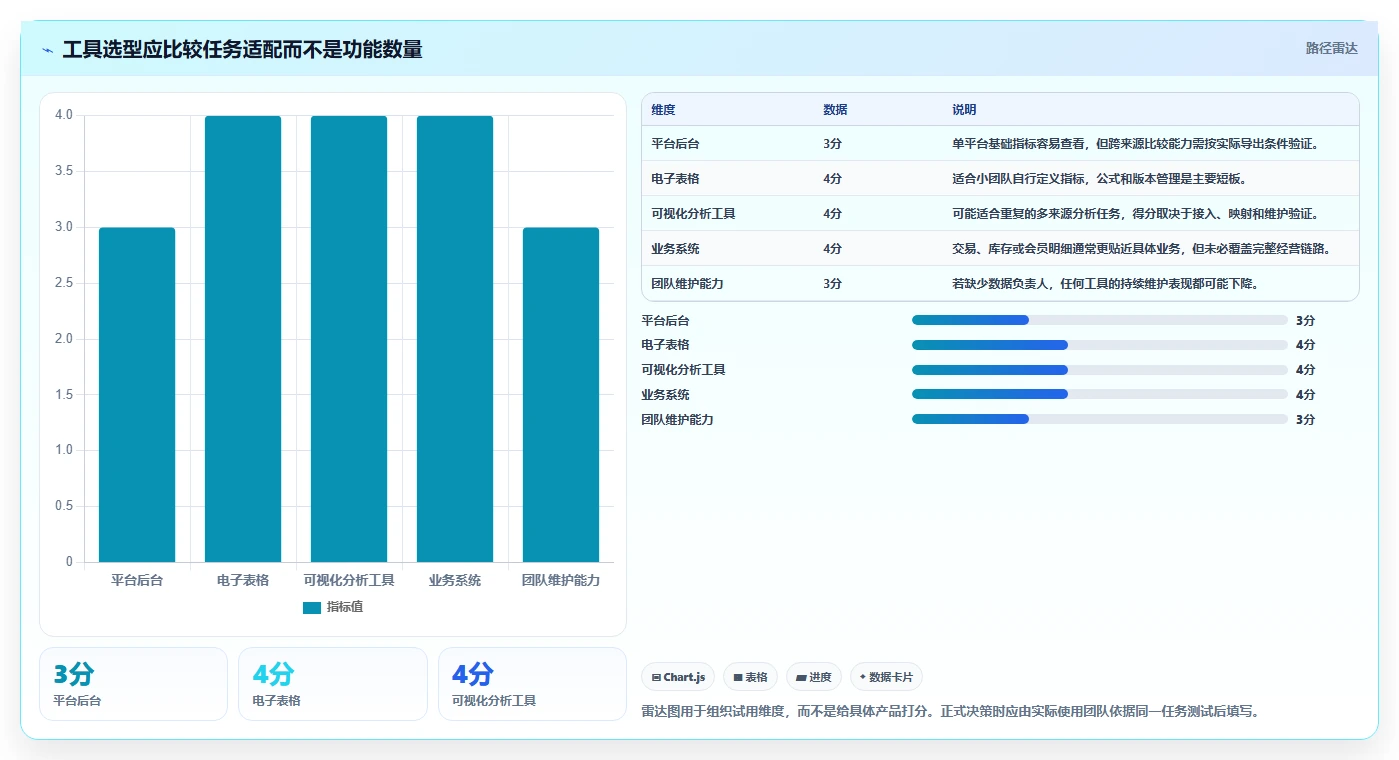Click the 3分 label beside 团队维护能力 progress bar

[x=1305, y=420]
